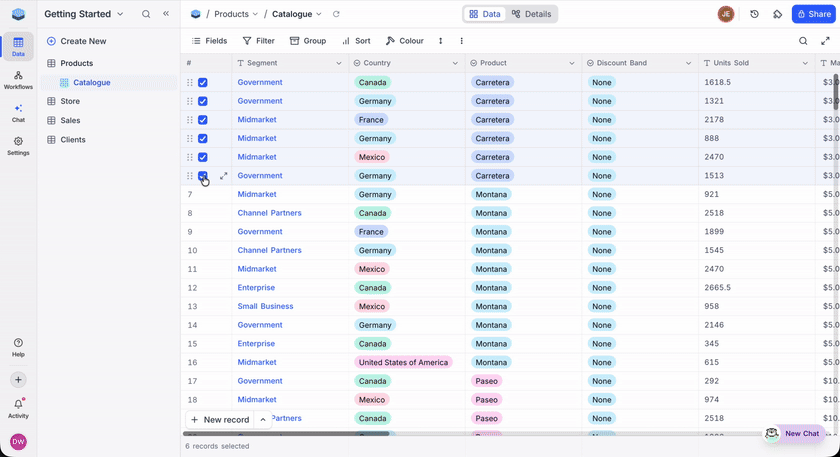
Task: Uncheck the third selected row checkbox
Action: tap(203, 120)
